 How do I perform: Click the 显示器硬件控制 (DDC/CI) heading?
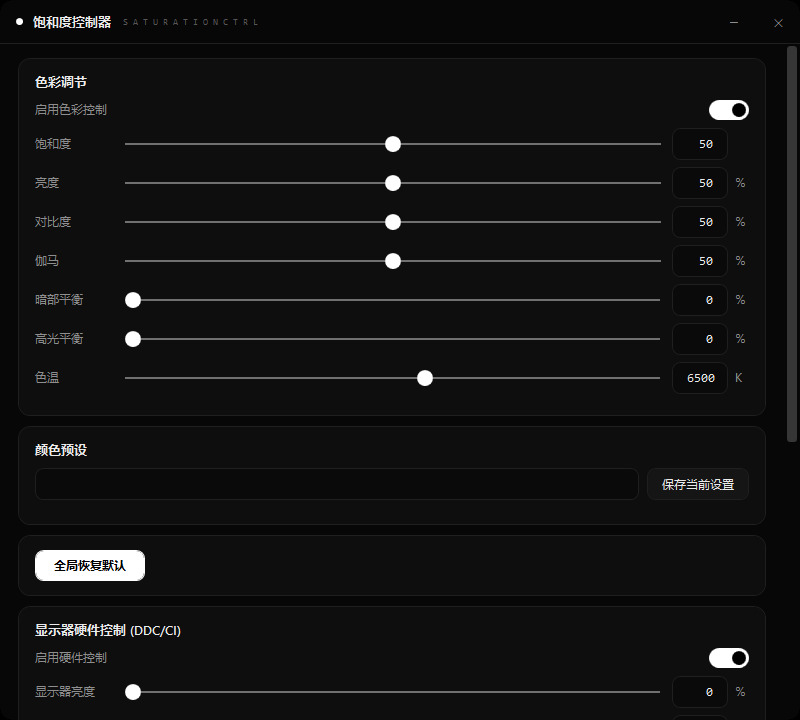pos(108,631)
